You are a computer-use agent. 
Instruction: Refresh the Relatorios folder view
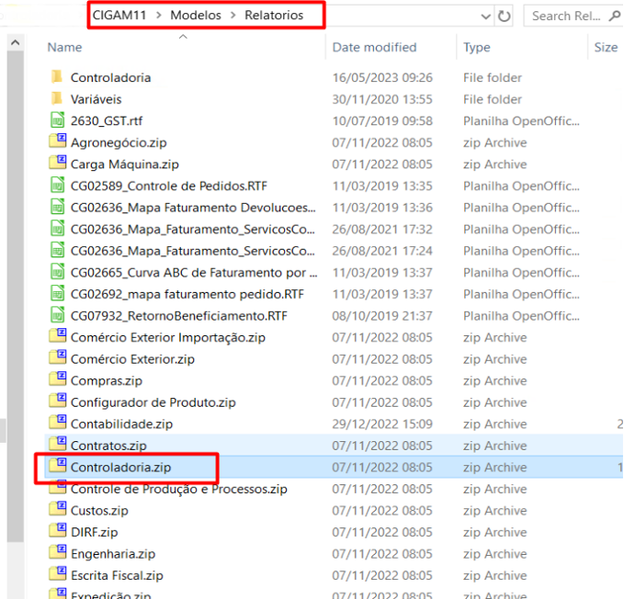click(504, 16)
